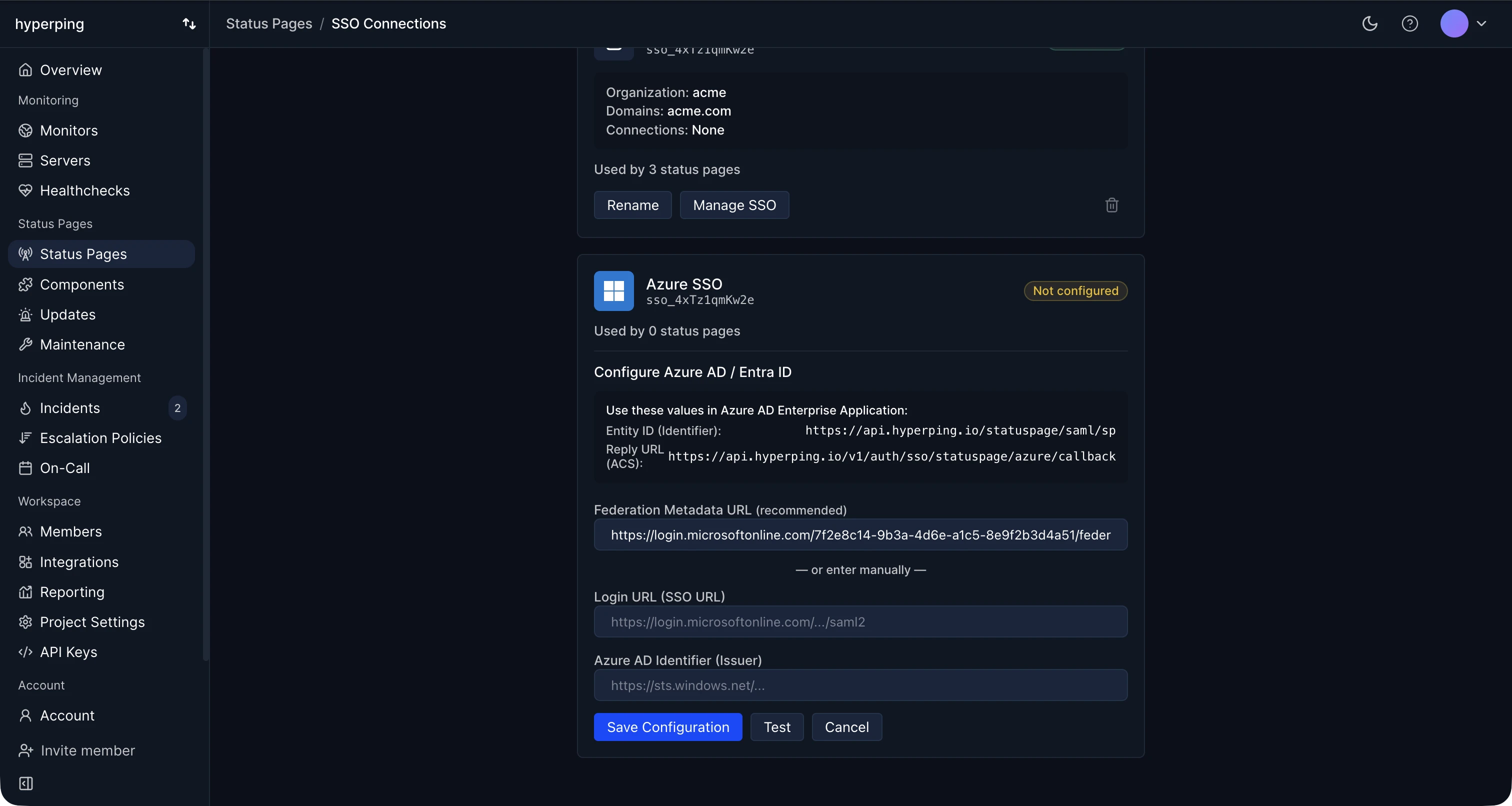This screenshot has height=806, width=1512.
Task: Open Maintenance in the sidebar
Action: (101, 344)
